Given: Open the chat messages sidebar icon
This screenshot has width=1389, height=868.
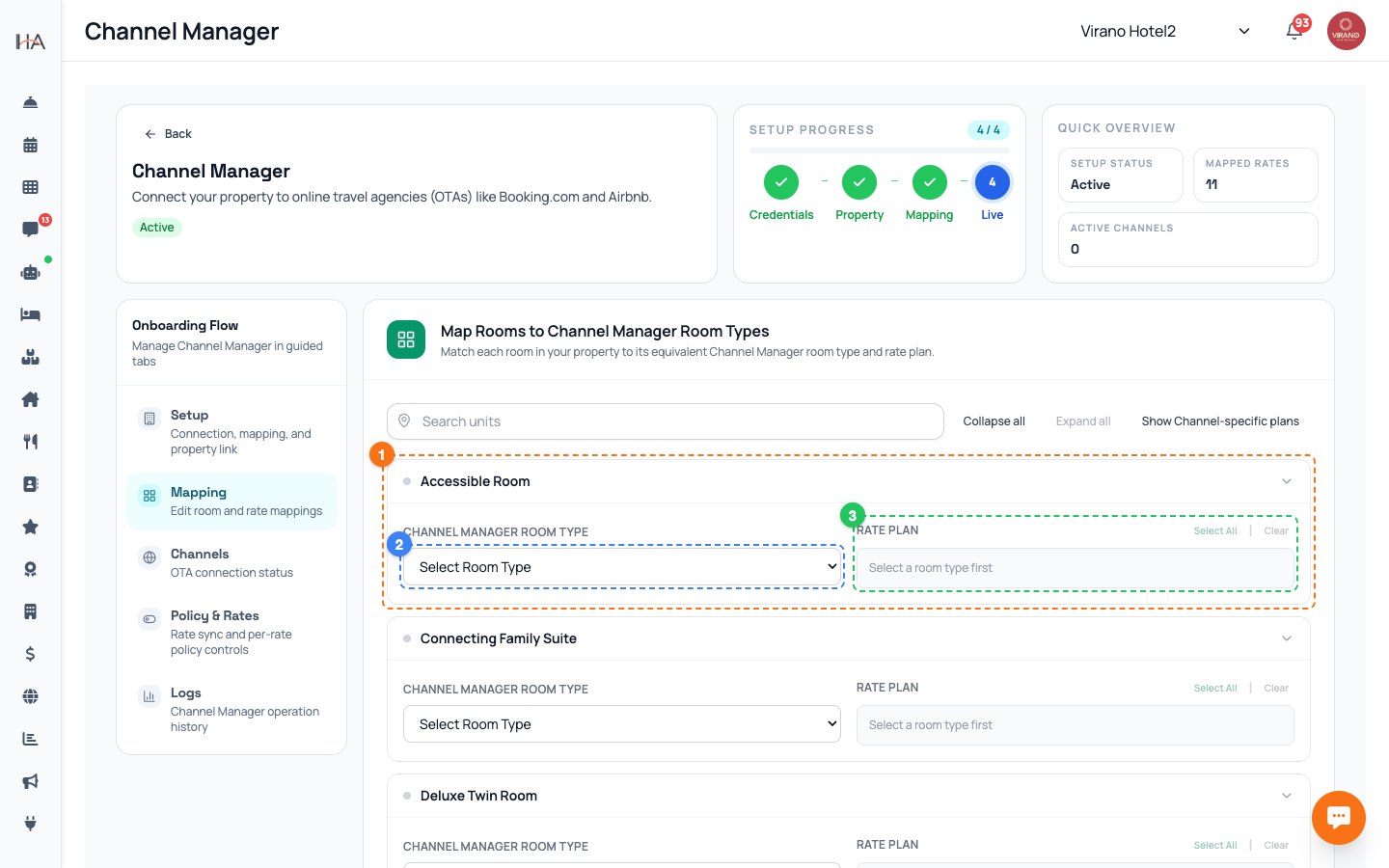Looking at the screenshot, I should [30, 230].
